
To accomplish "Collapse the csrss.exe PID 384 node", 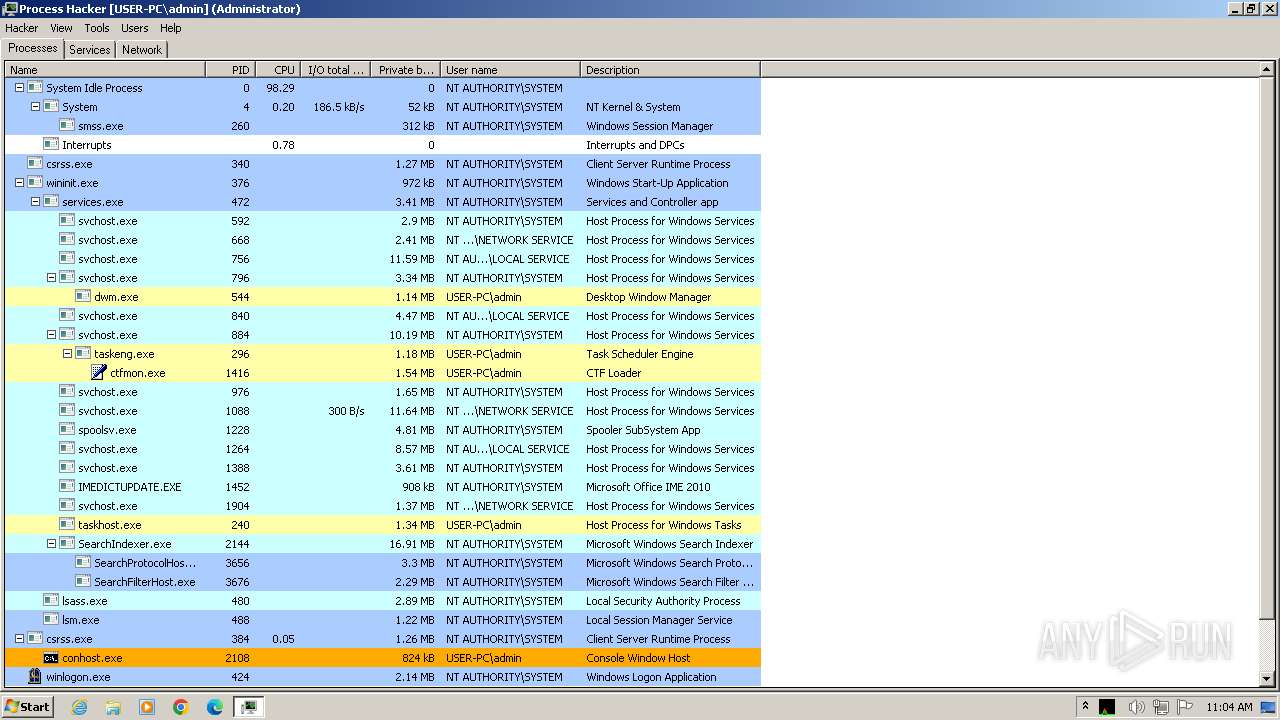I will coord(19,639).
